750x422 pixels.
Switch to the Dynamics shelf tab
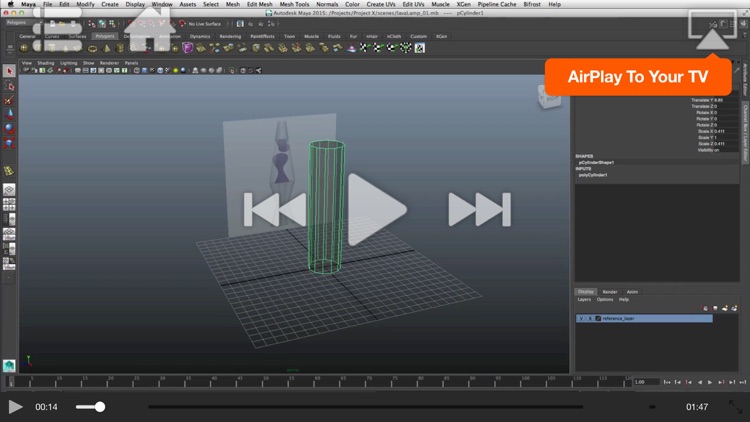[x=199, y=36]
